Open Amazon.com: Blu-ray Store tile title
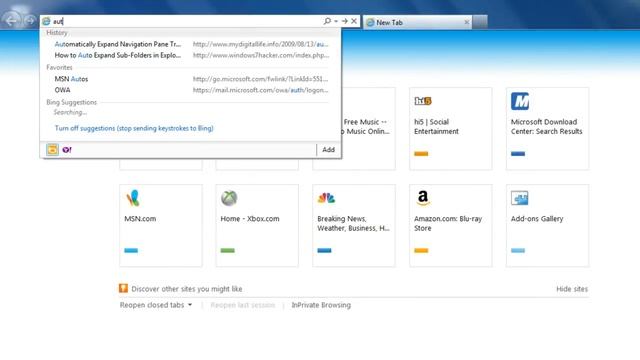This screenshot has height=360, width=640. [448, 223]
